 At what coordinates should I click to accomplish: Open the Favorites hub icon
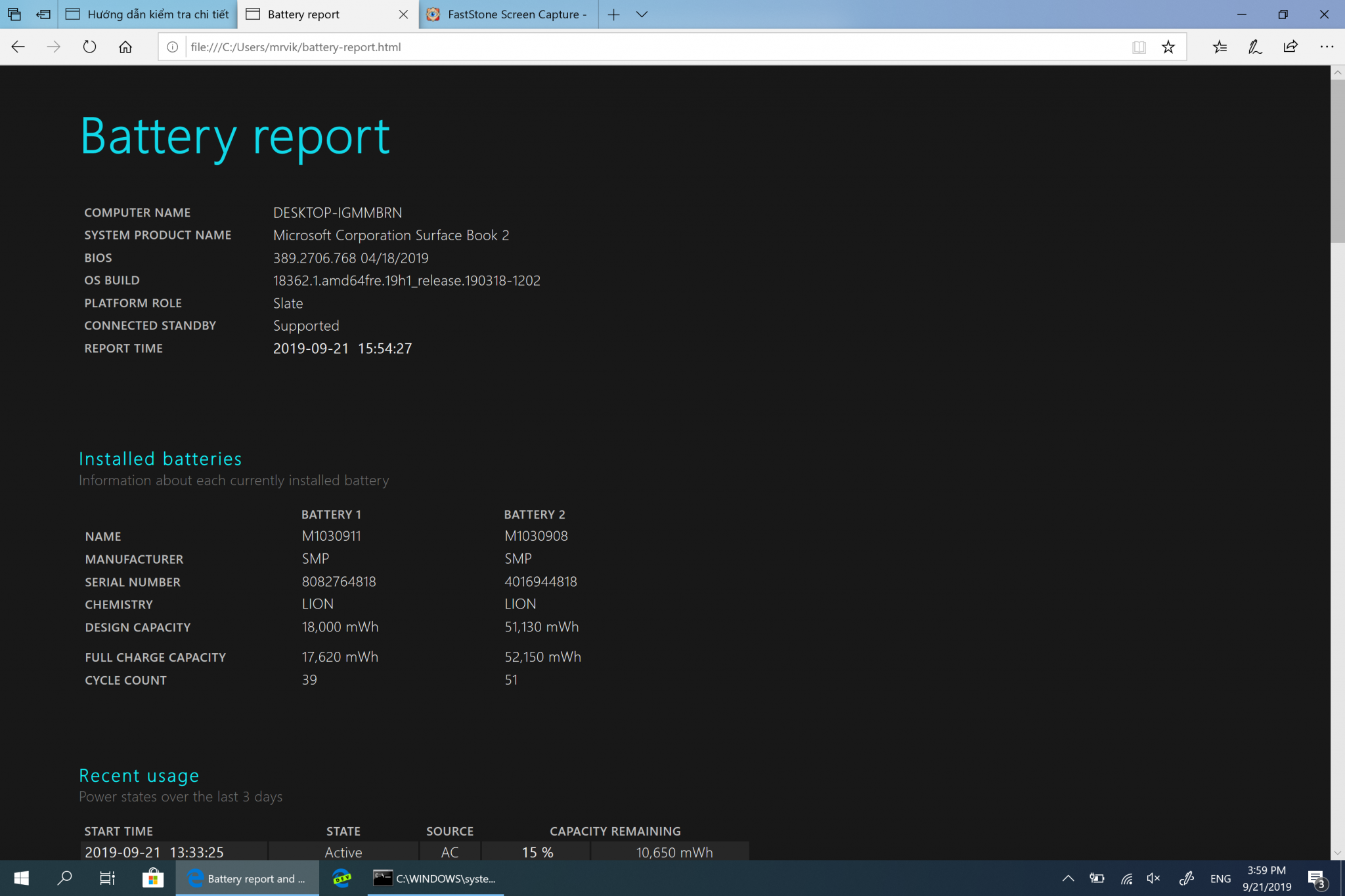click(x=1220, y=47)
